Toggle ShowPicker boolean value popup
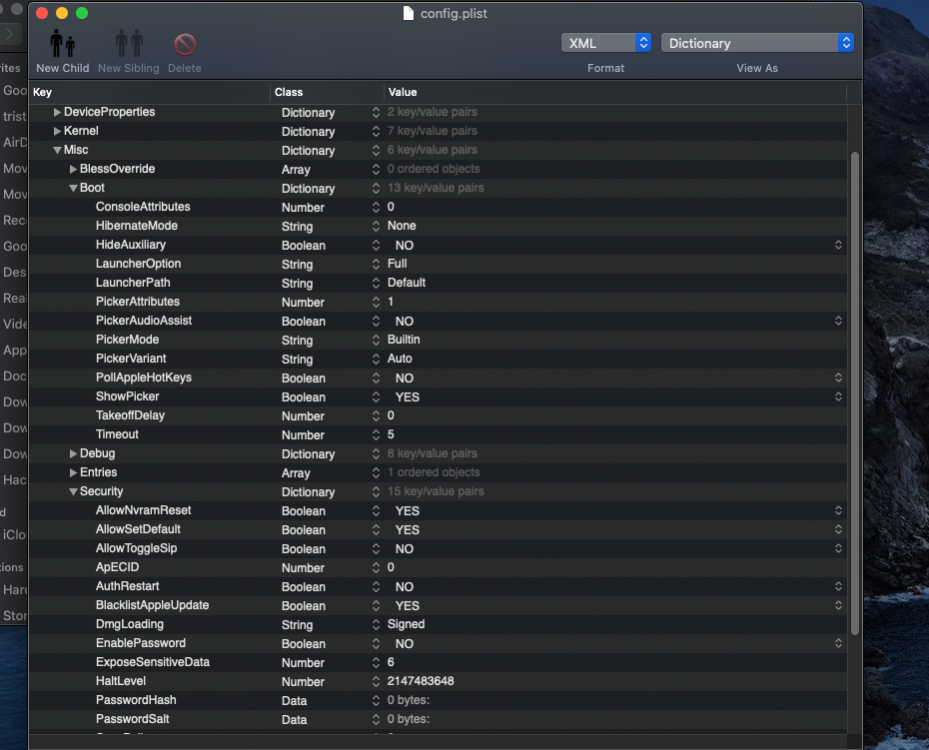929x750 pixels. coord(838,396)
